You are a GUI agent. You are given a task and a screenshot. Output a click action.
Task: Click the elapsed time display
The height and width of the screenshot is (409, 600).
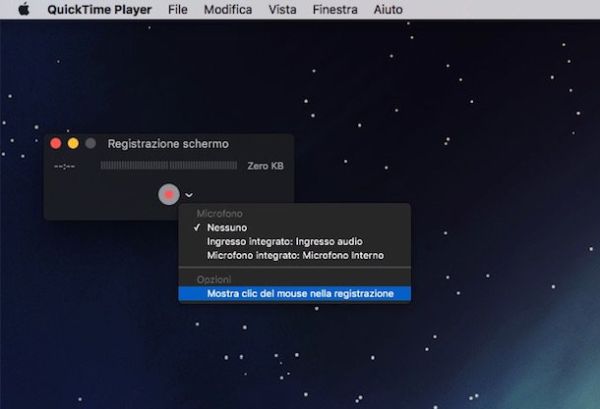coord(65,166)
